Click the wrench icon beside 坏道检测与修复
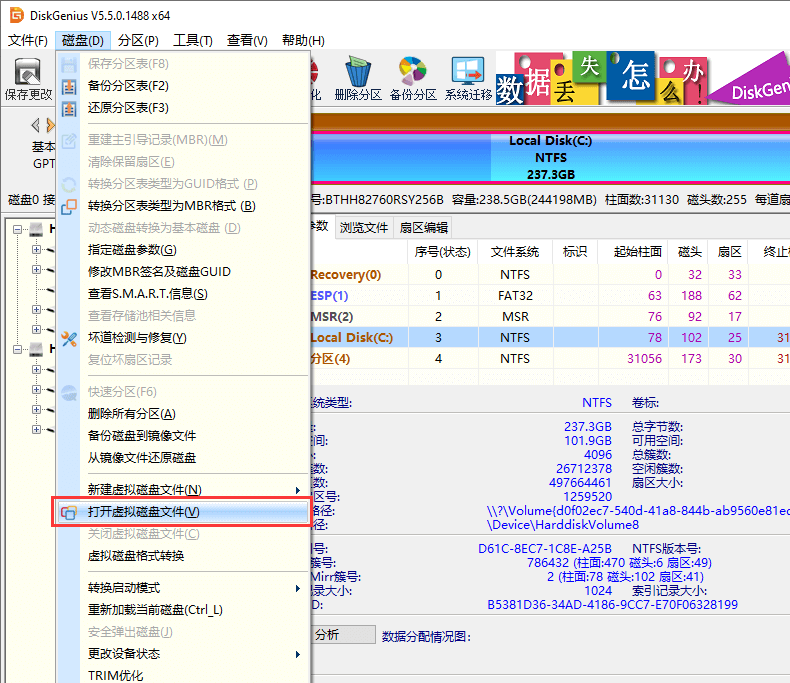The width and height of the screenshot is (790, 683). coord(69,338)
